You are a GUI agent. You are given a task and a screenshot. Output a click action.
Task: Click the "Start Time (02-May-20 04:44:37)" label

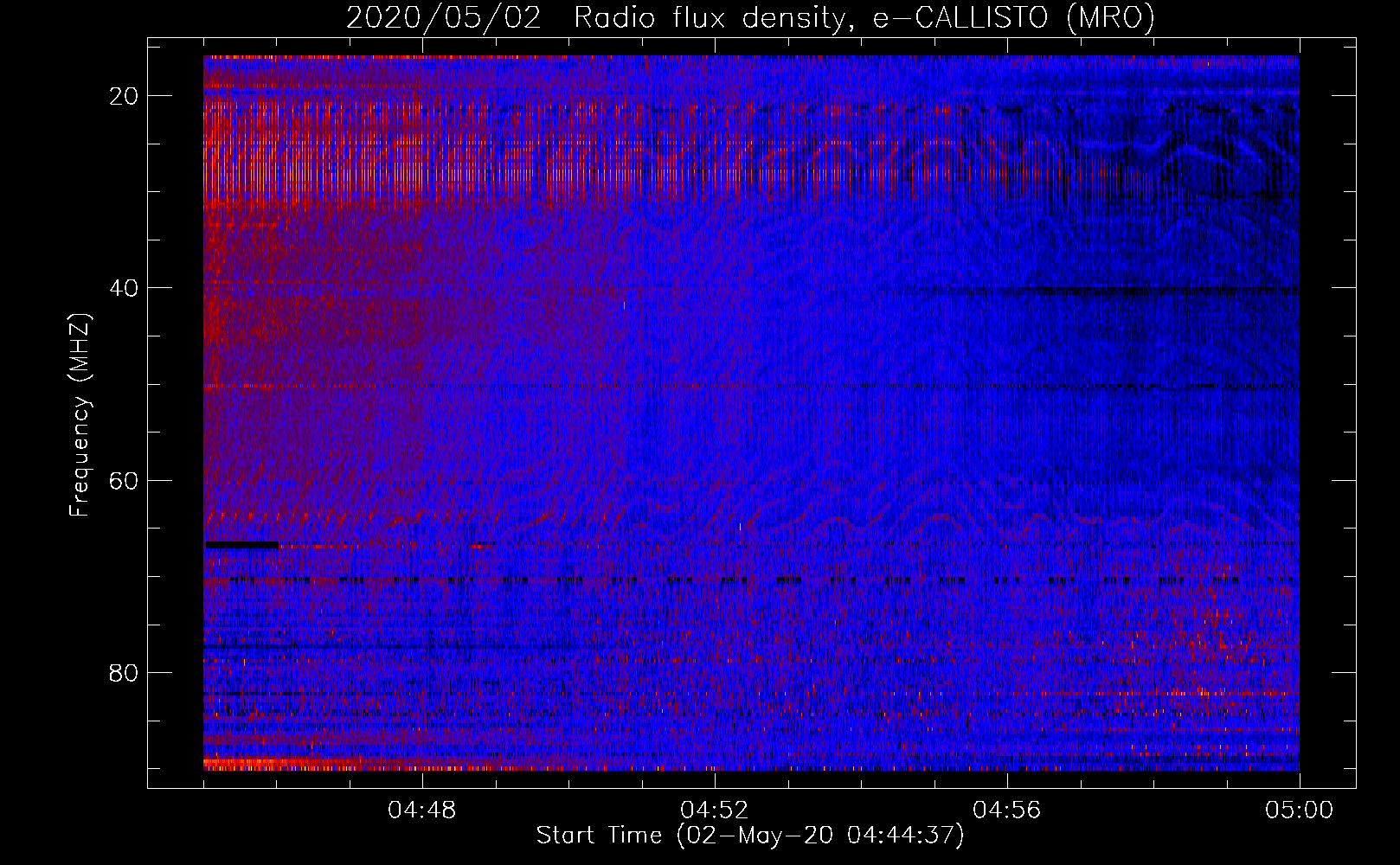[750, 836]
